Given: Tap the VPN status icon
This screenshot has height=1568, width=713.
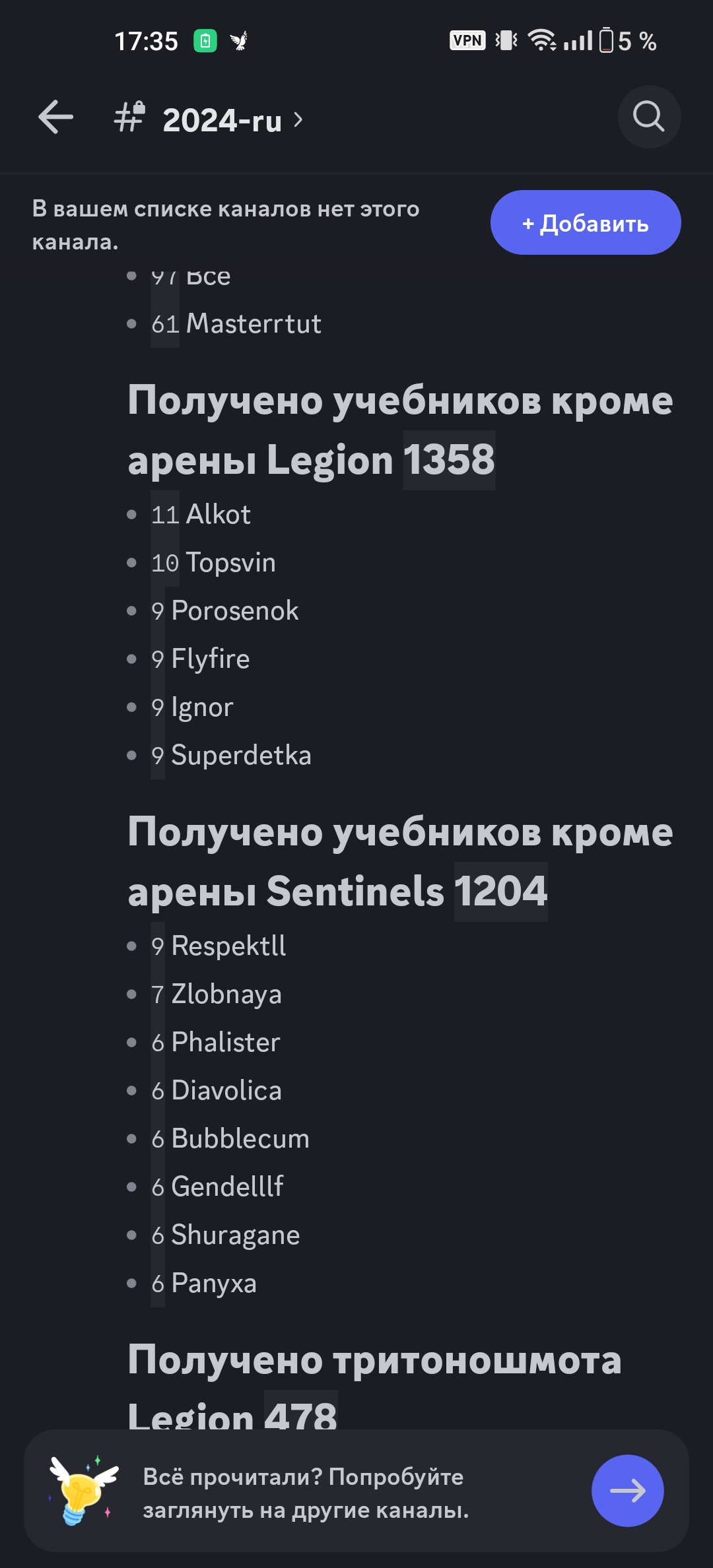Looking at the screenshot, I should pyautogui.click(x=467, y=41).
